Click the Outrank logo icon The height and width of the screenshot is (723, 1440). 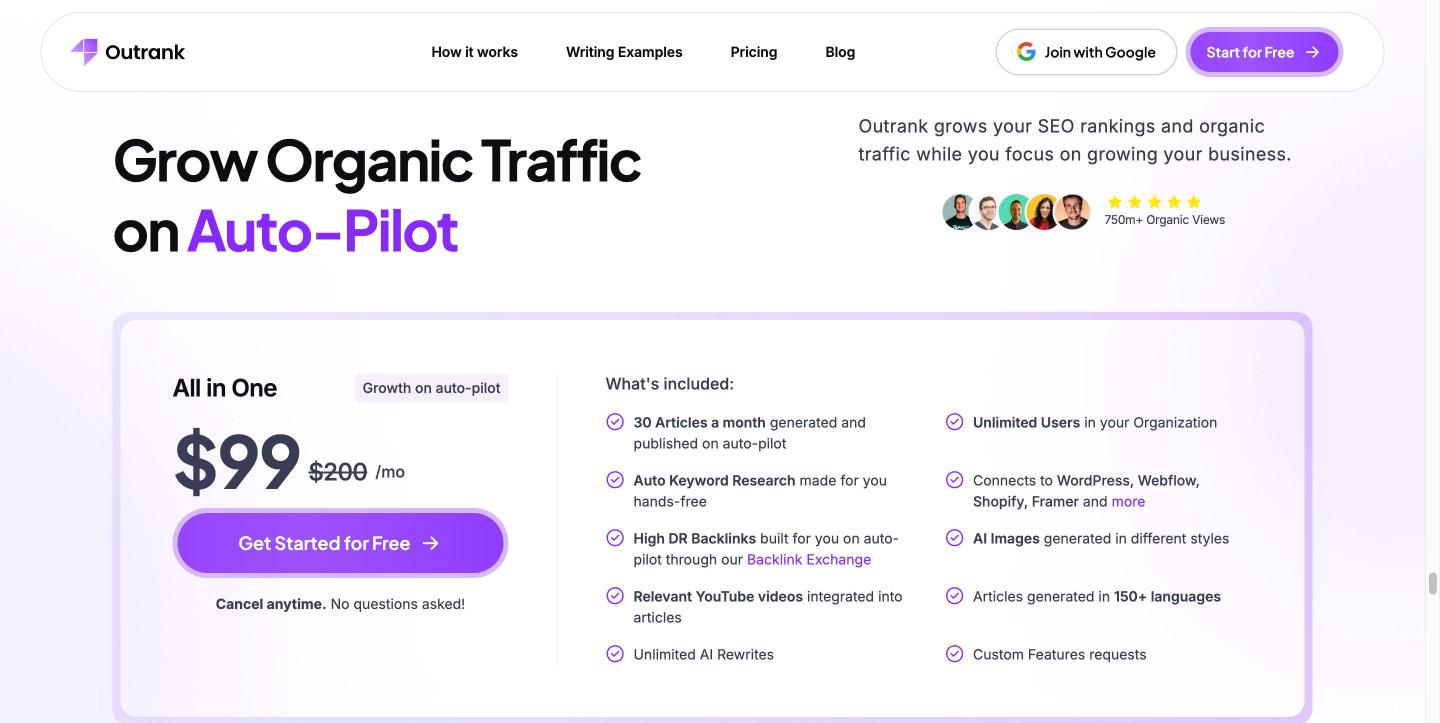coord(84,52)
